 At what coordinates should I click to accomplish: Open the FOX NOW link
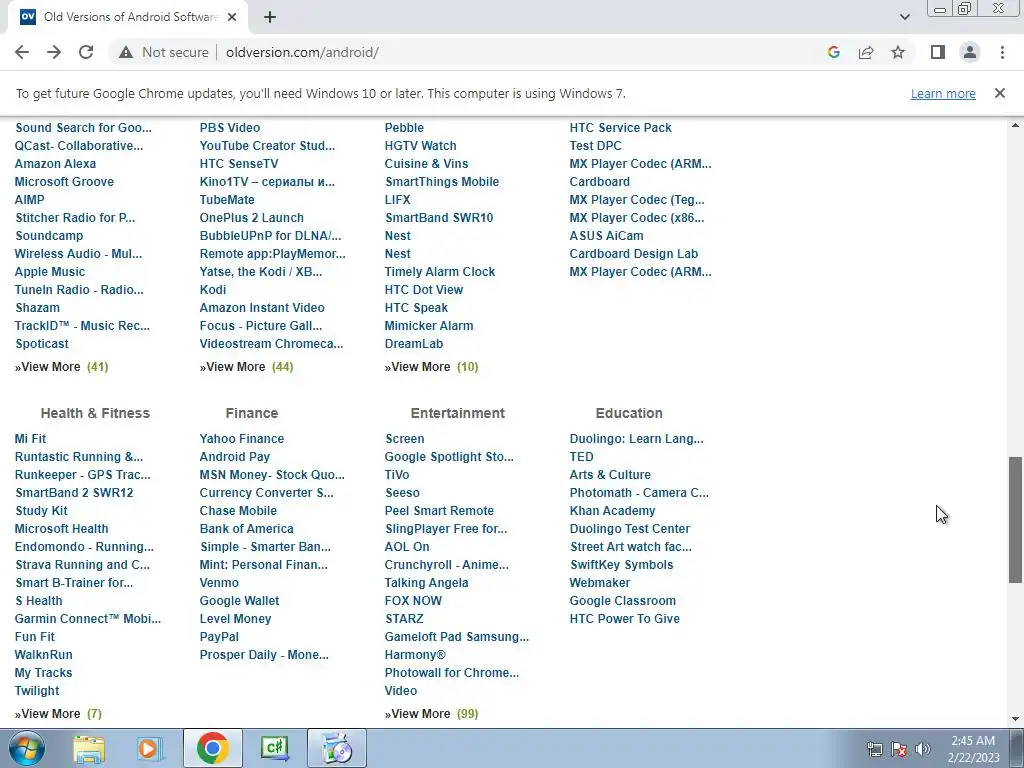413,601
